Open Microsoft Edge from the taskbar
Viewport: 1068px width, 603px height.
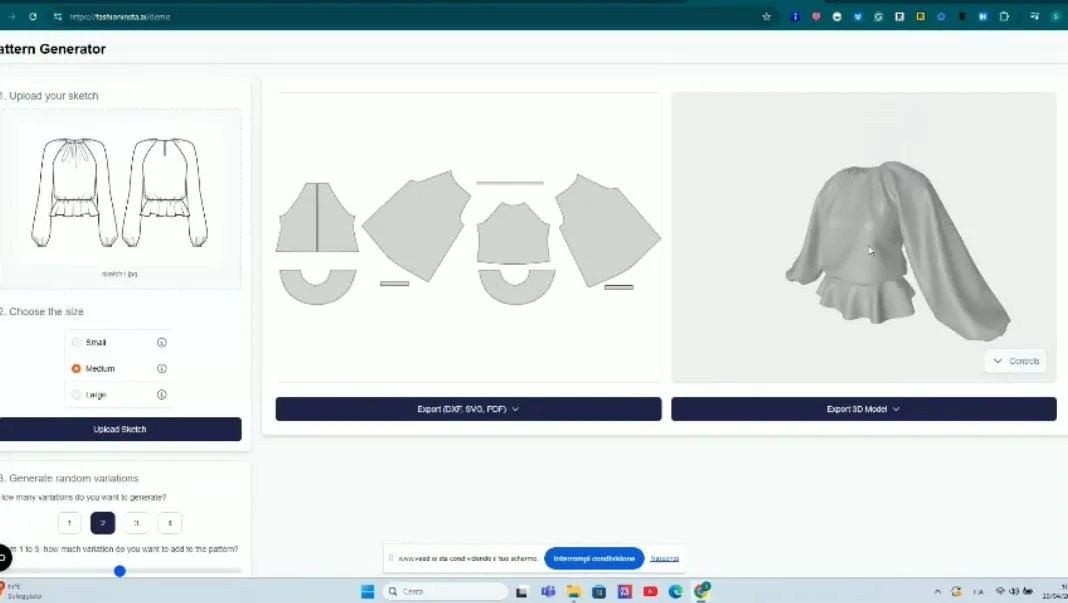(x=676, y=591)
